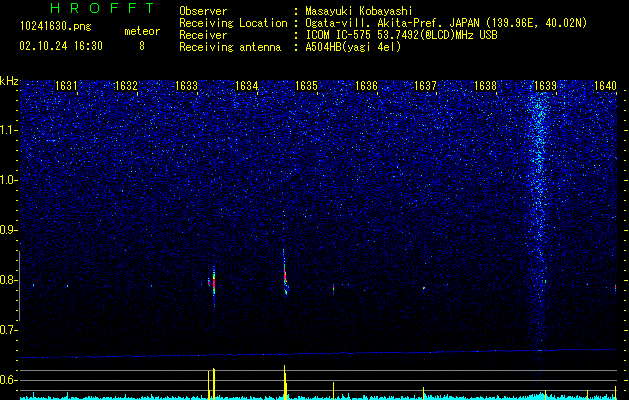Click the antenna text A504HB(yagi 4el)
629x400 pixels.
point(353,47)
